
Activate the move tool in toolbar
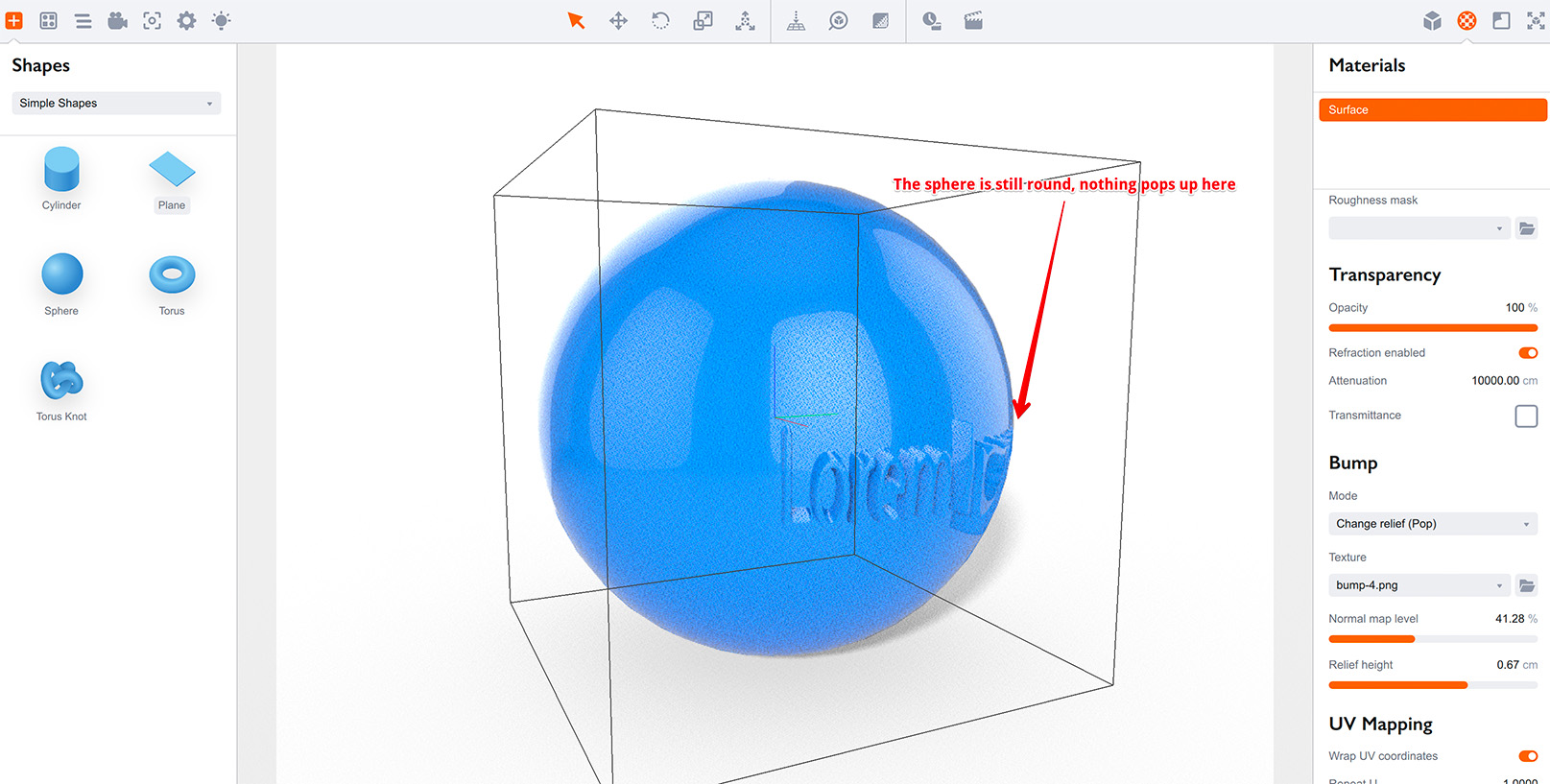point(618,21)
